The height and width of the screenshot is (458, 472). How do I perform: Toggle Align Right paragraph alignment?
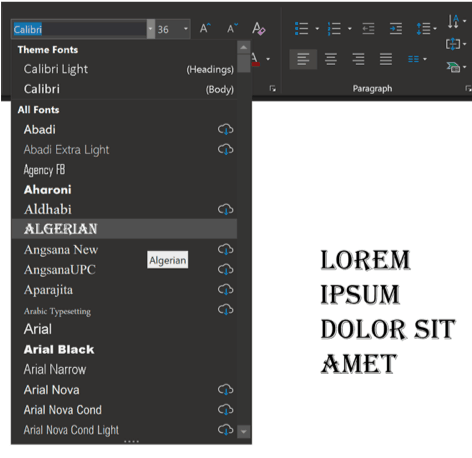click(x=358, y=59)
